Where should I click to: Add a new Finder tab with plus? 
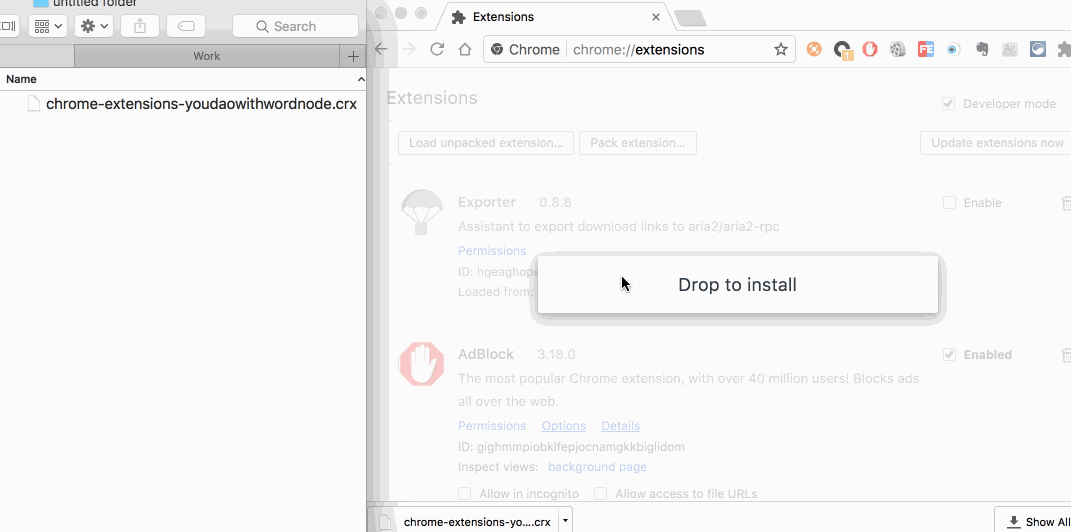(x=353, y=56)
